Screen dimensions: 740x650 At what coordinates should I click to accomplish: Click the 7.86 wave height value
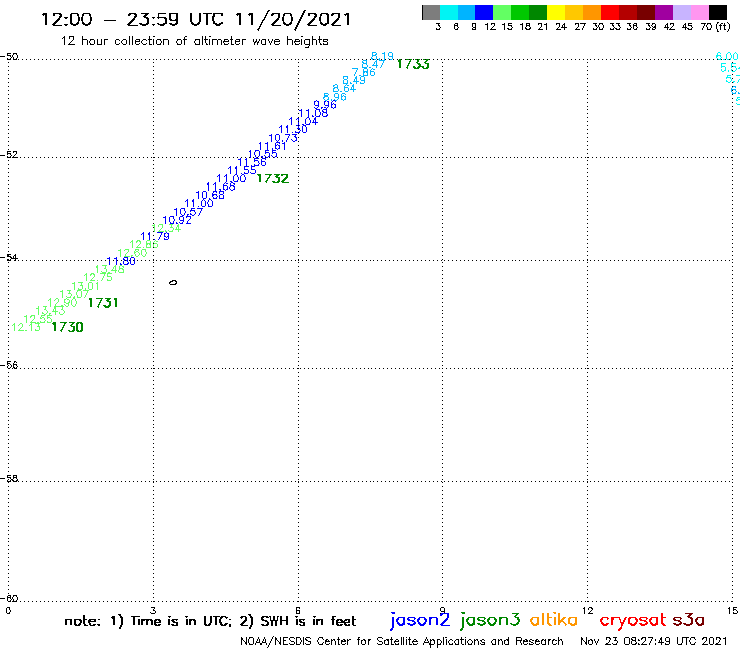[363, 72]
